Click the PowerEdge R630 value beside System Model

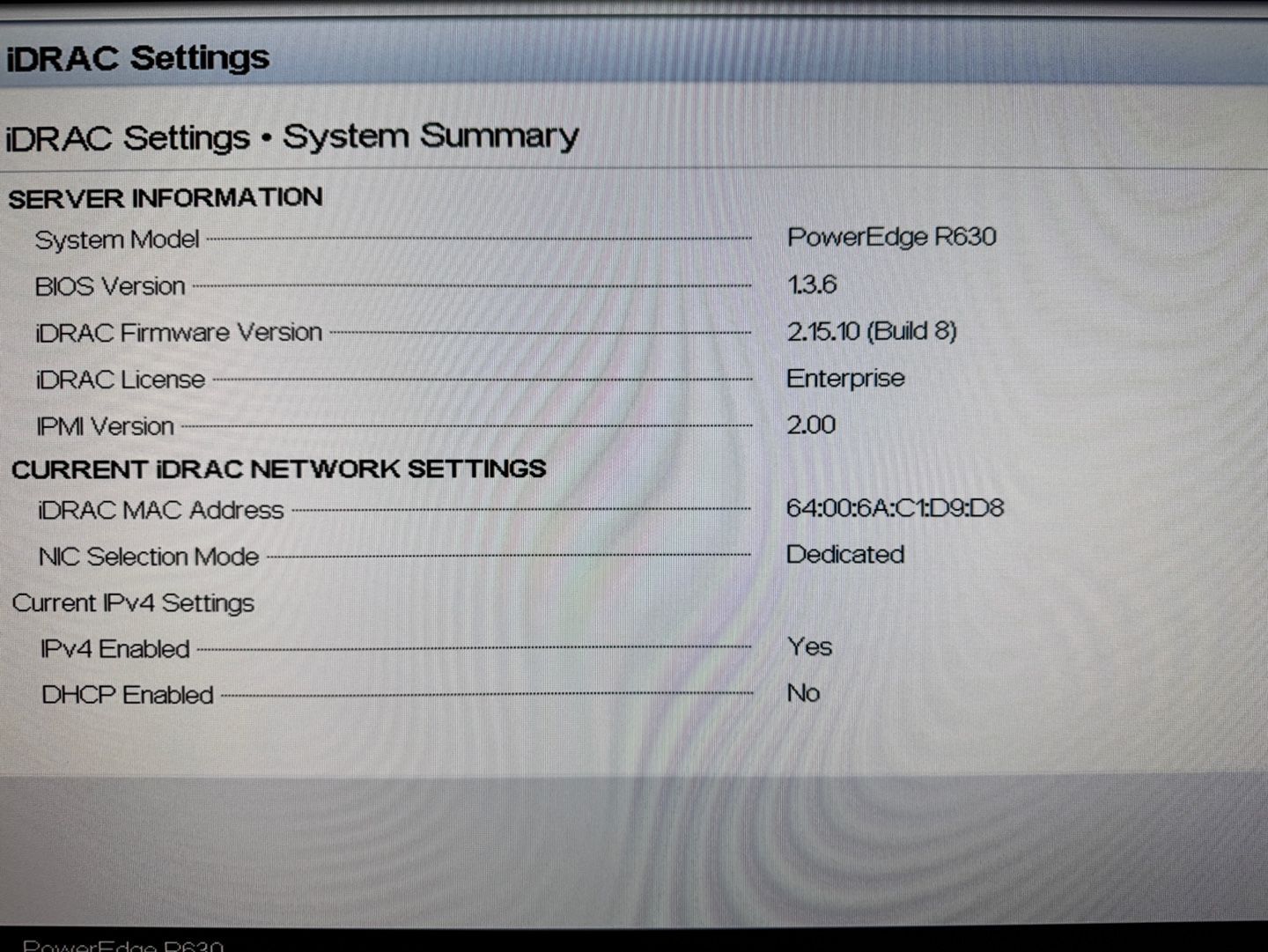[891, 237]
